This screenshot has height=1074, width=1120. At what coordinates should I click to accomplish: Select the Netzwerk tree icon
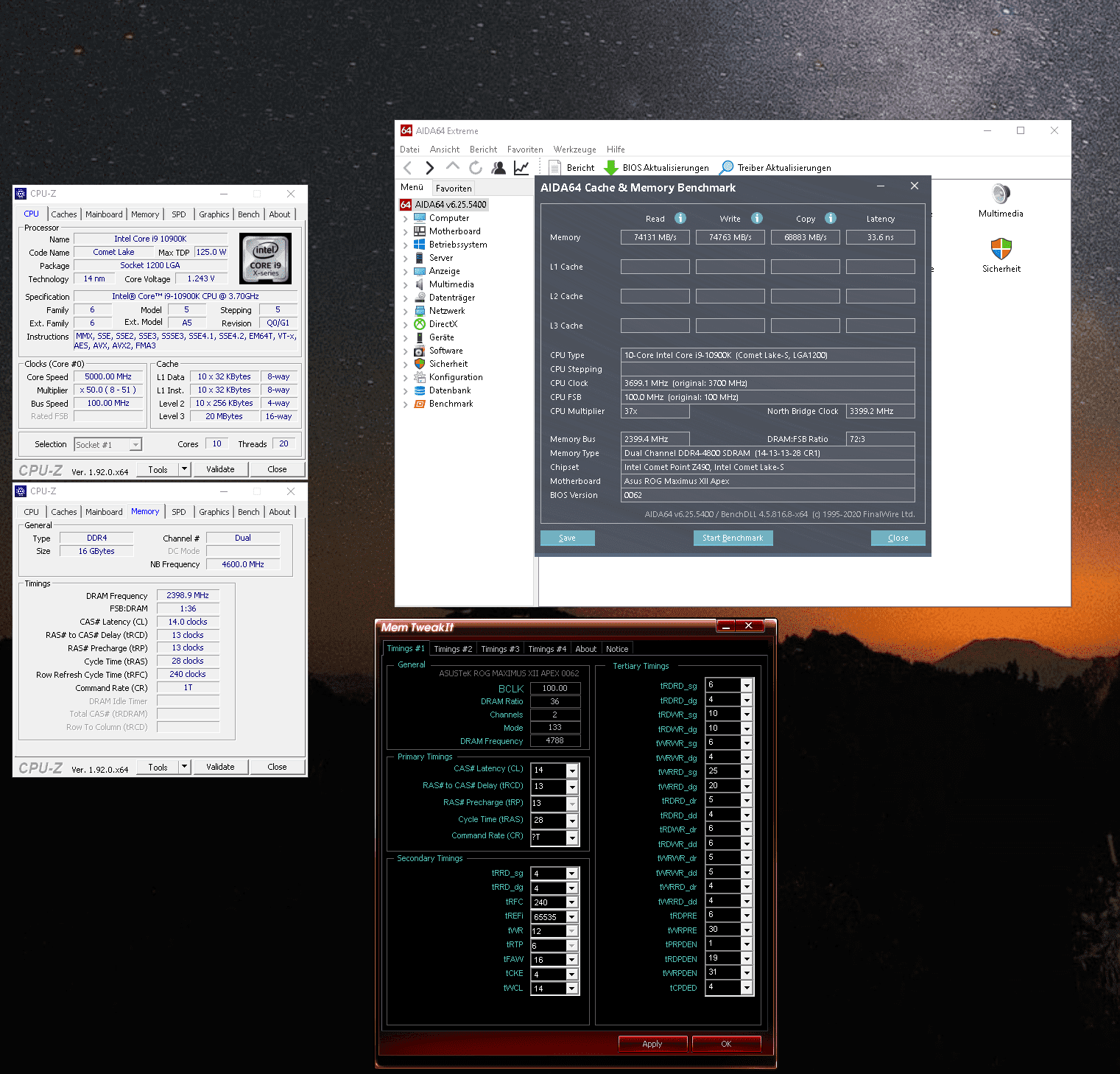click(420, 311)
